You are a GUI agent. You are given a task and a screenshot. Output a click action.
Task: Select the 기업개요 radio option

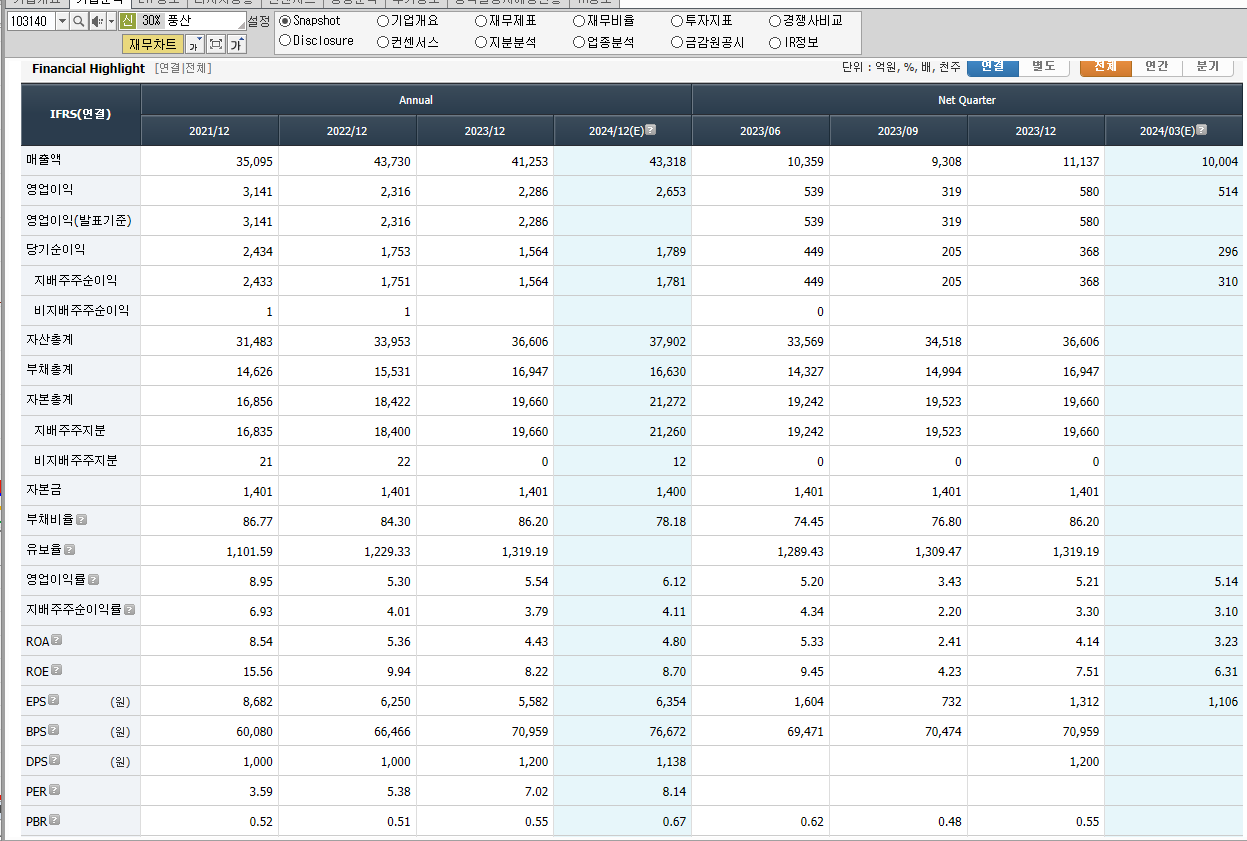[x=383, y=21]
